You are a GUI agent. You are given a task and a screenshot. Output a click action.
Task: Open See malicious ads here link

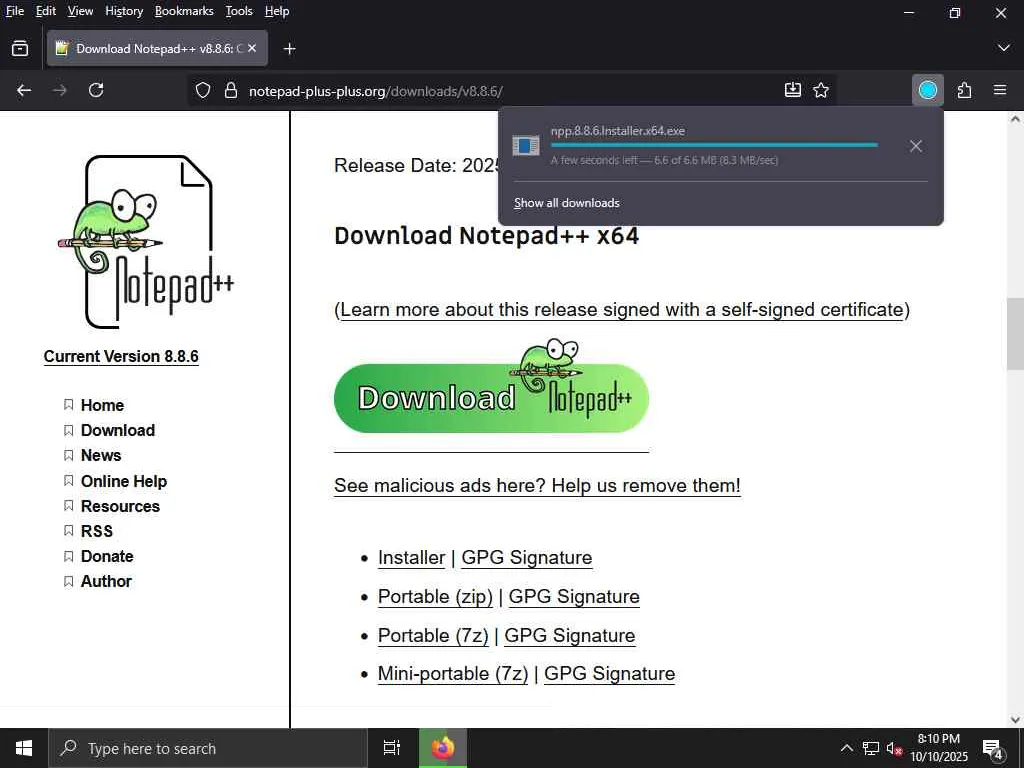(537, 486)
